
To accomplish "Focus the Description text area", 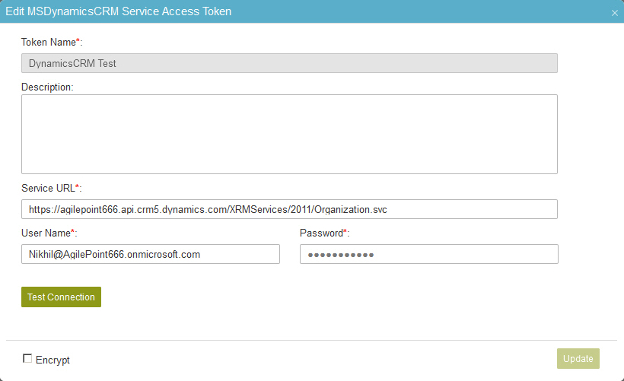I will click(x=289, y=134).
